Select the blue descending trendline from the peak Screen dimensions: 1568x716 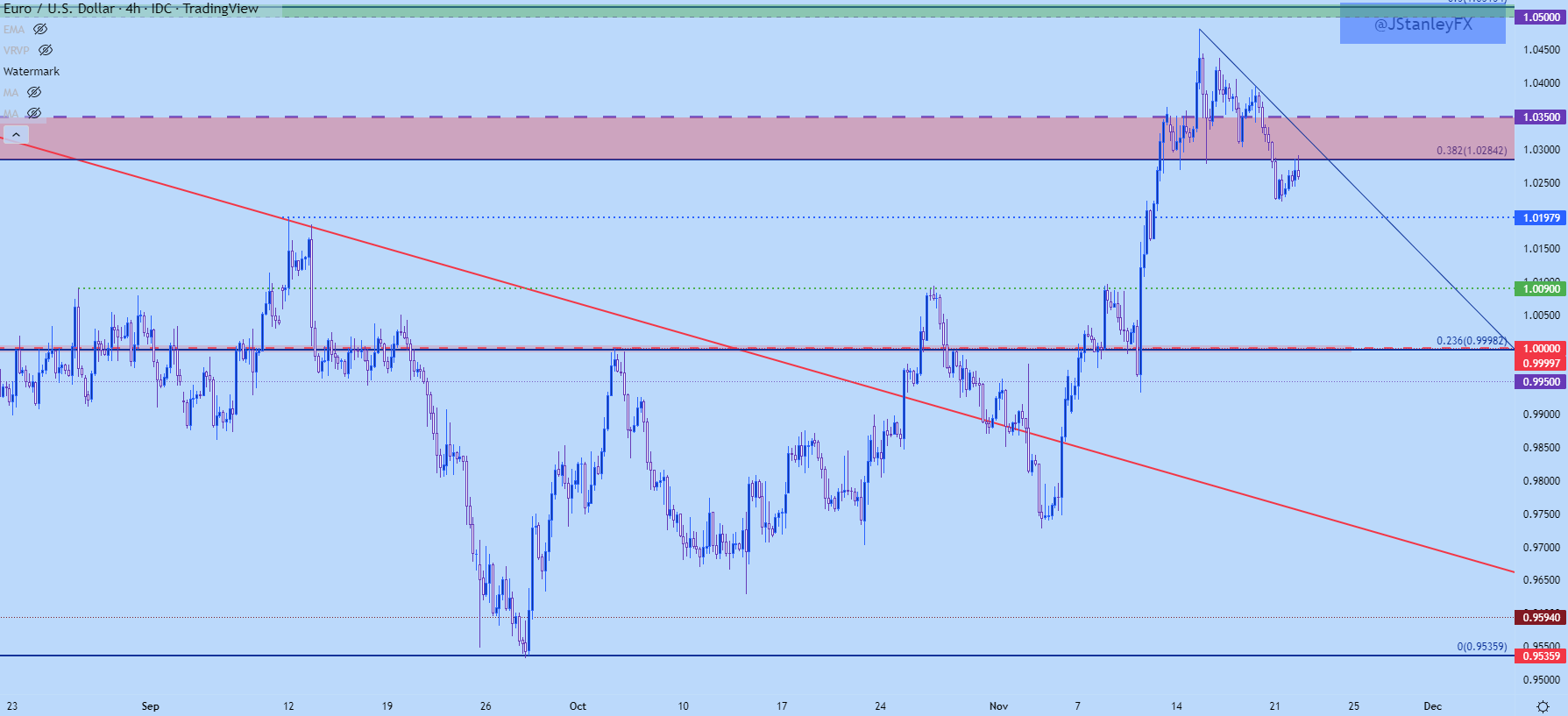coord(1357,188)
